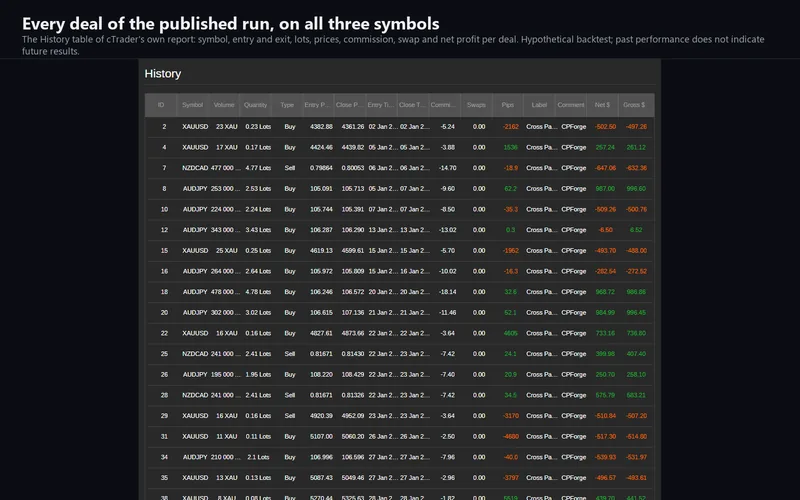Click pips value -3170

(x=511, y=416)
